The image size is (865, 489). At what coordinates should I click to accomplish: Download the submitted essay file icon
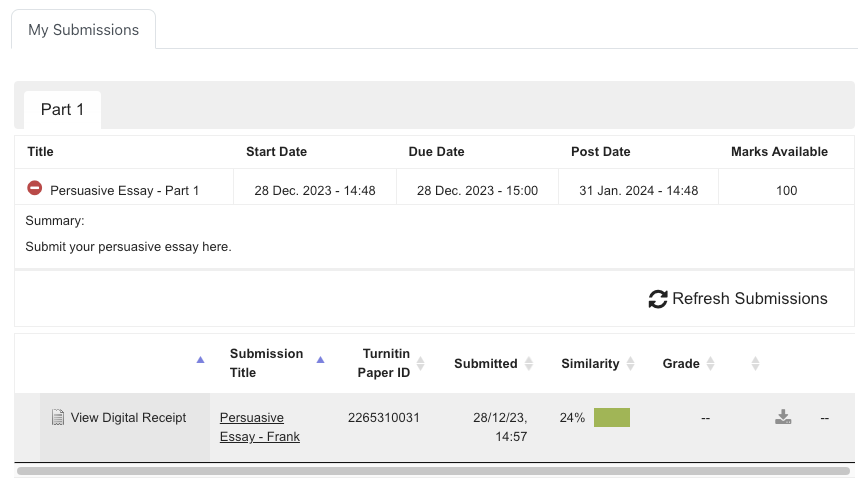[x=784, y=417]
